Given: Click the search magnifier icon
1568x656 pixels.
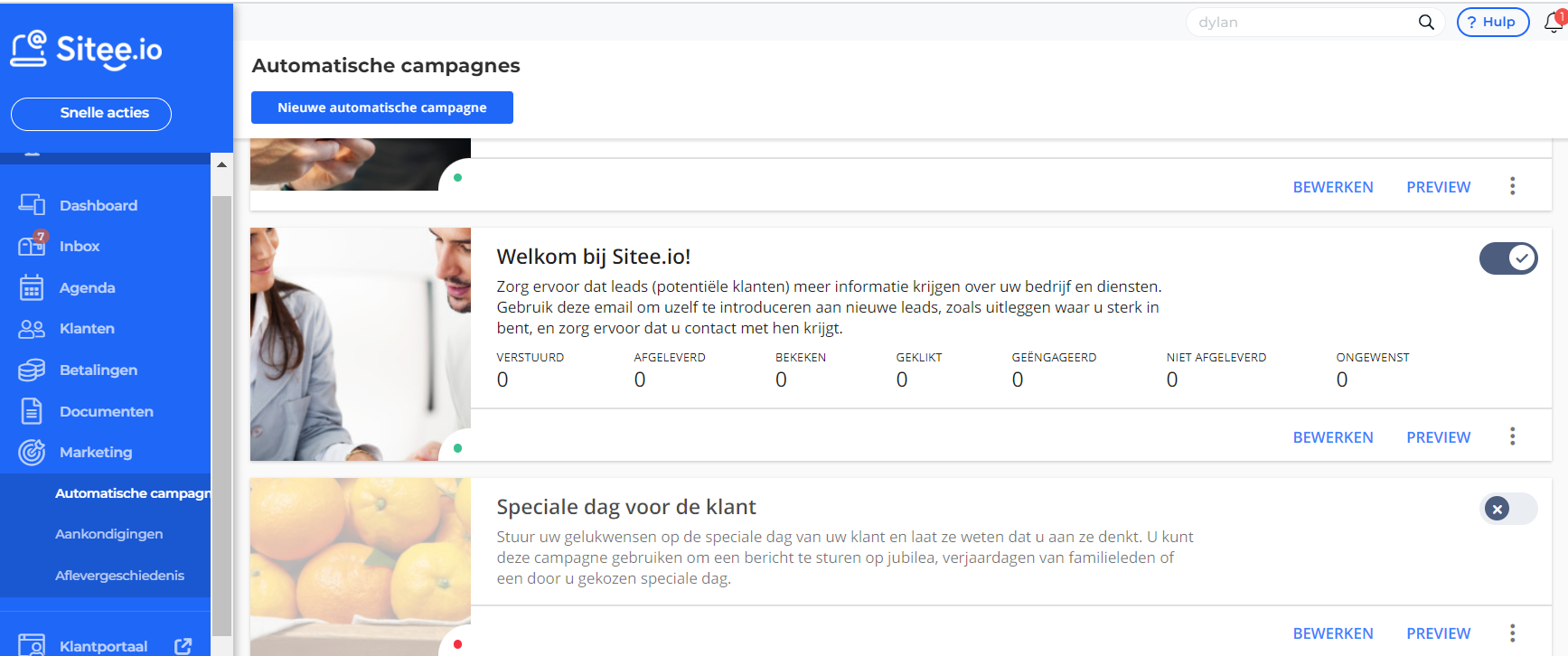Looking at the screenshot, I should [1426, 23].
